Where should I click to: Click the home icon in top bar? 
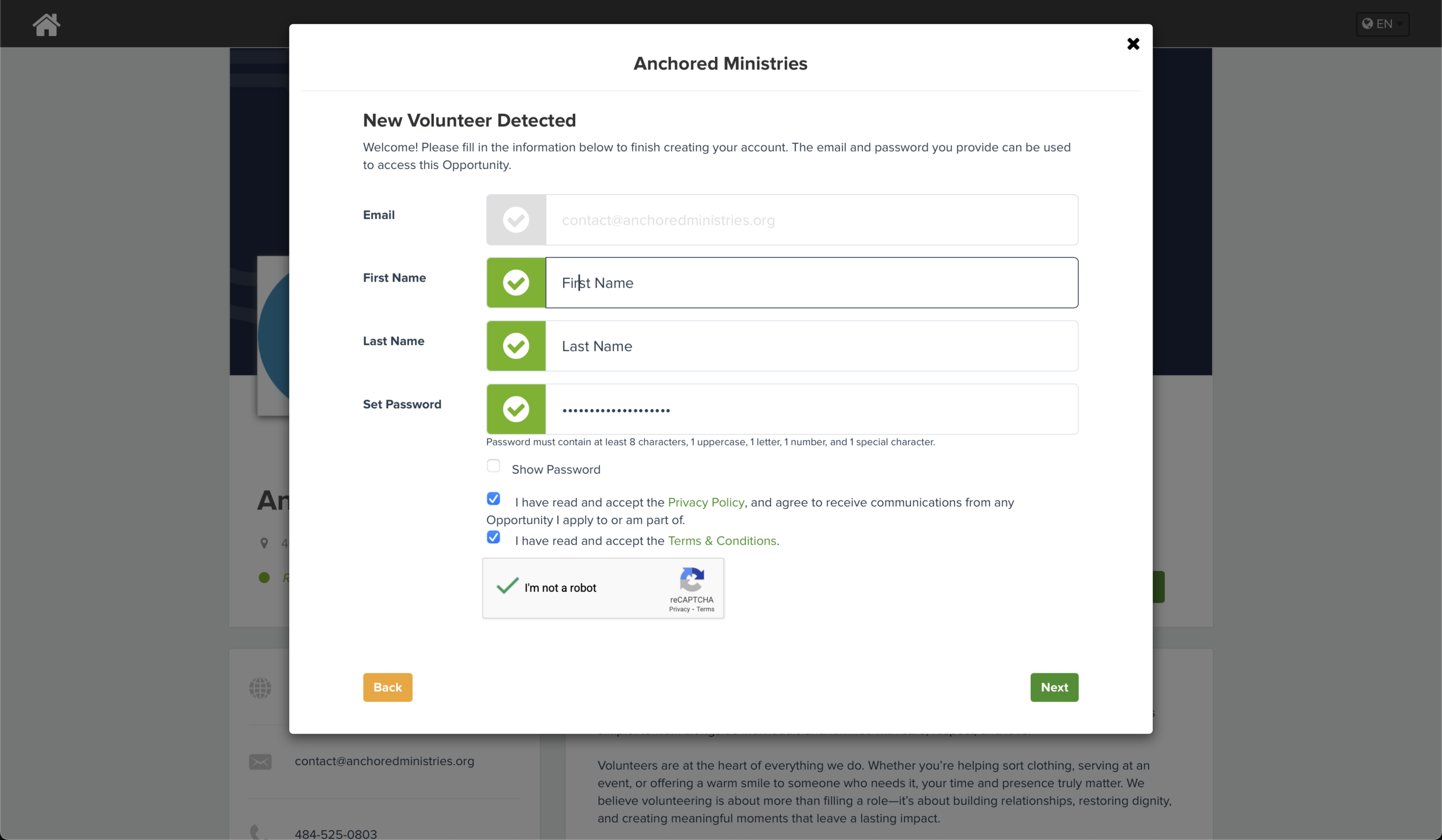46,25
